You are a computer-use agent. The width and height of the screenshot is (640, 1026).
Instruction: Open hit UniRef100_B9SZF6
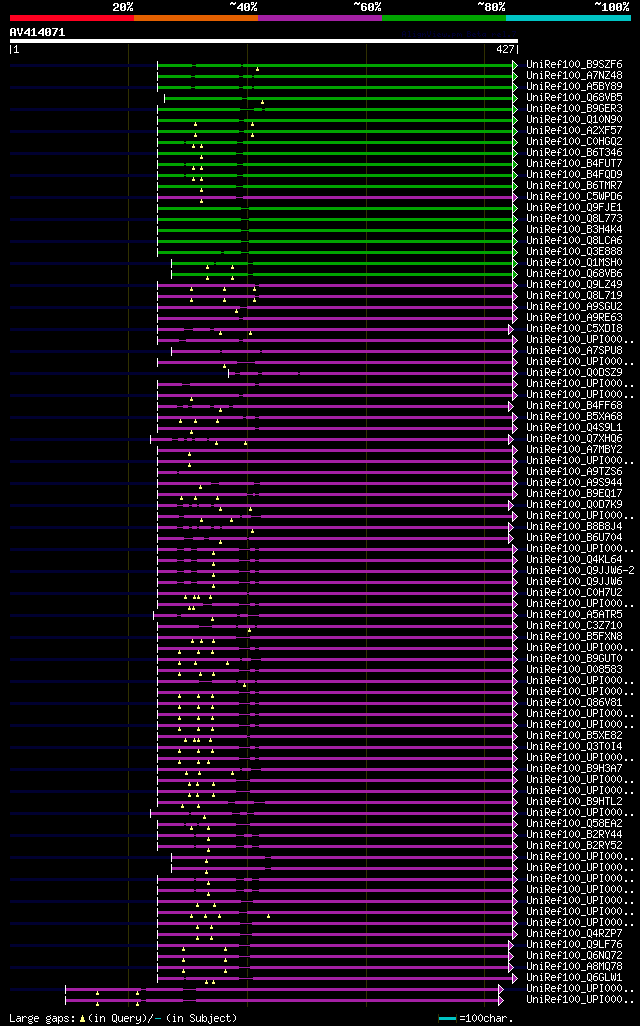pyautogui.click(x=574, y=65)
